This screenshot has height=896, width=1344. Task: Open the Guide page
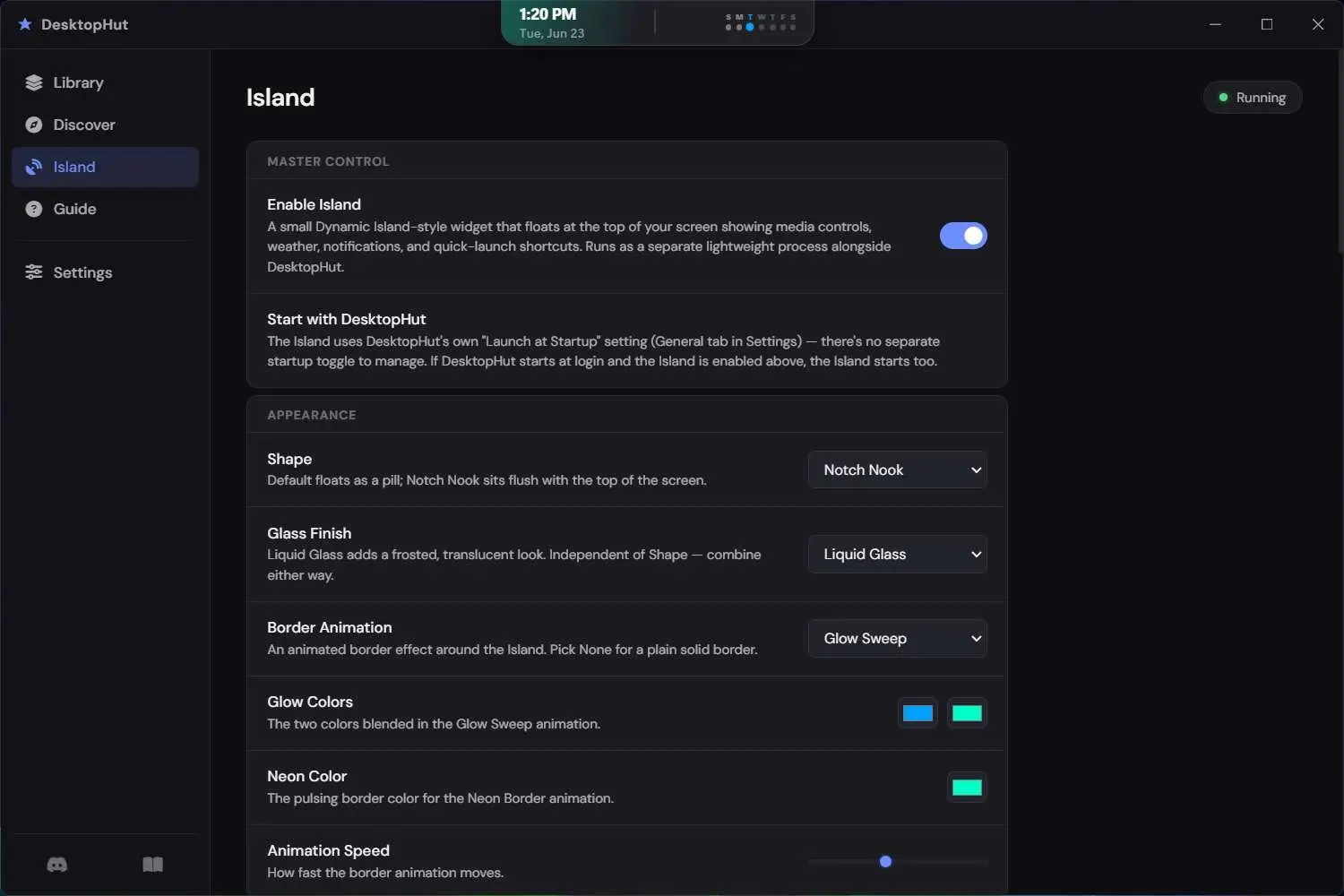pyautogui.click(x=105, y=209)
